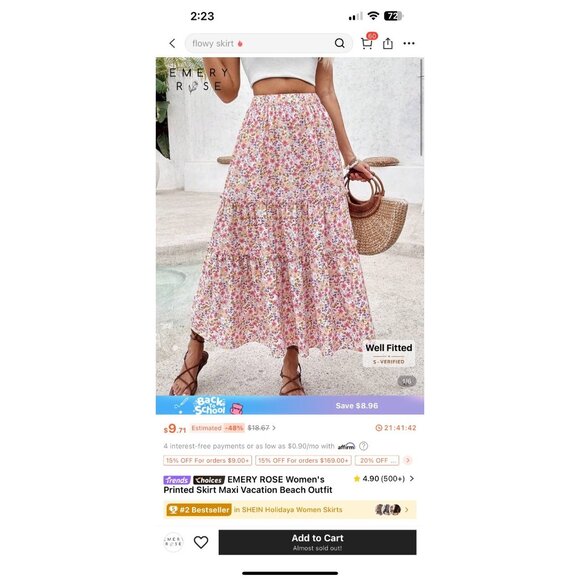Screen dimensions: 580x580
Task: Tap the search magnifier icon
Action: (340, 43)
